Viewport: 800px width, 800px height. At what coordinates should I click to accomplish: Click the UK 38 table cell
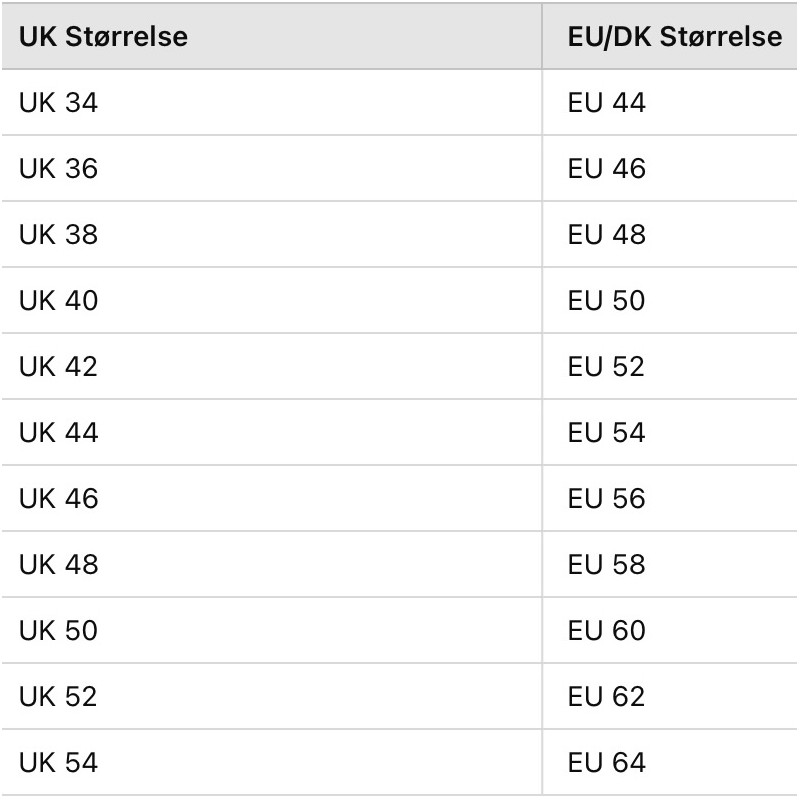click(272, 234)
